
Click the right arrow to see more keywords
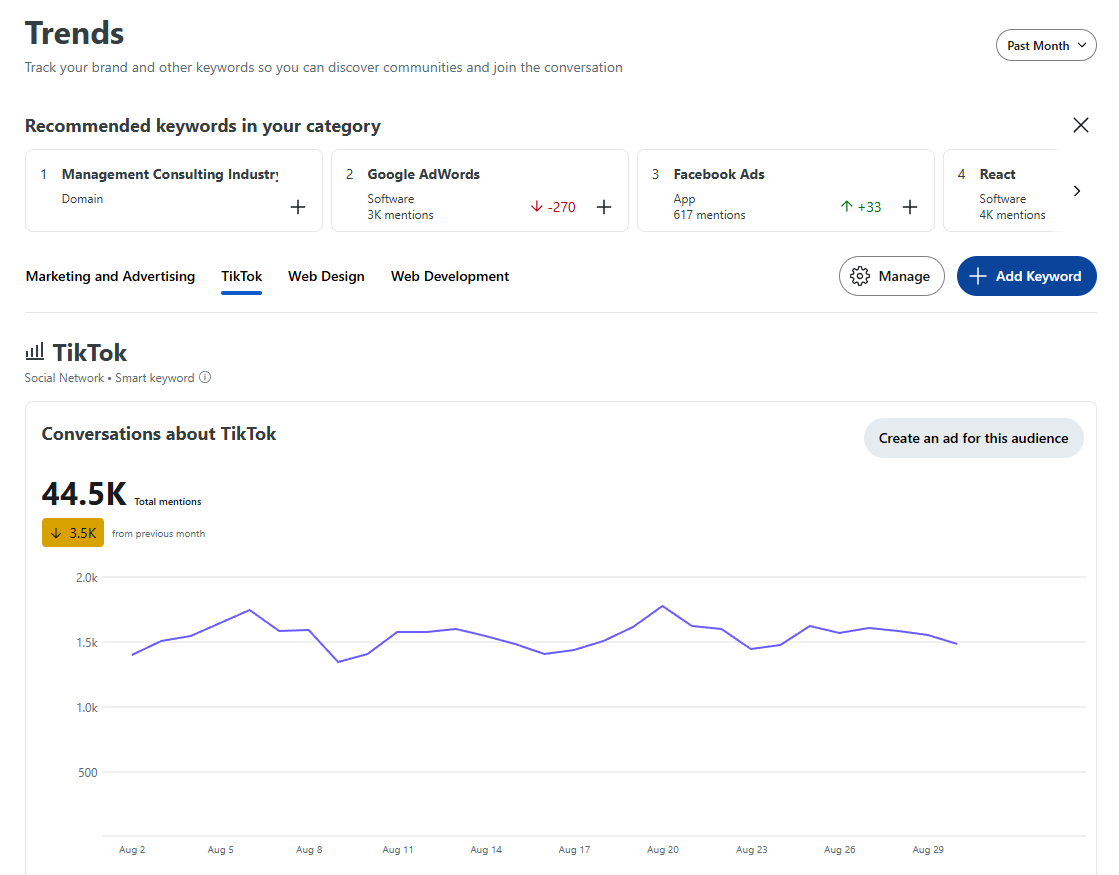tap(1078, 190)
